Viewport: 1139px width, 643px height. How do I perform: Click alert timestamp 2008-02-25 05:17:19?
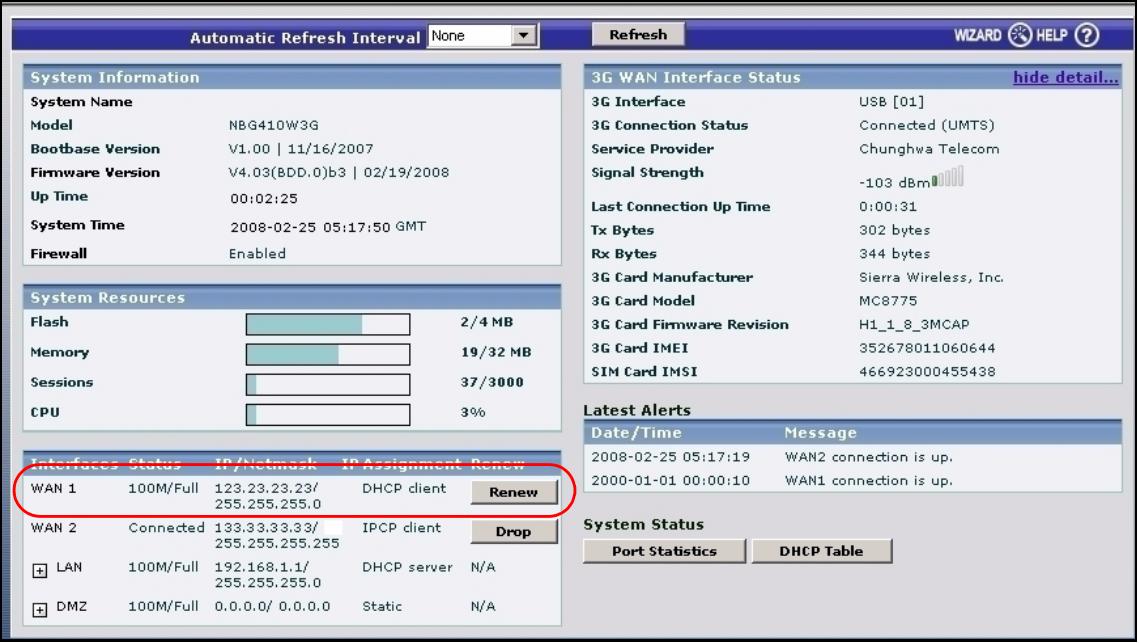(x=670, y=457)
